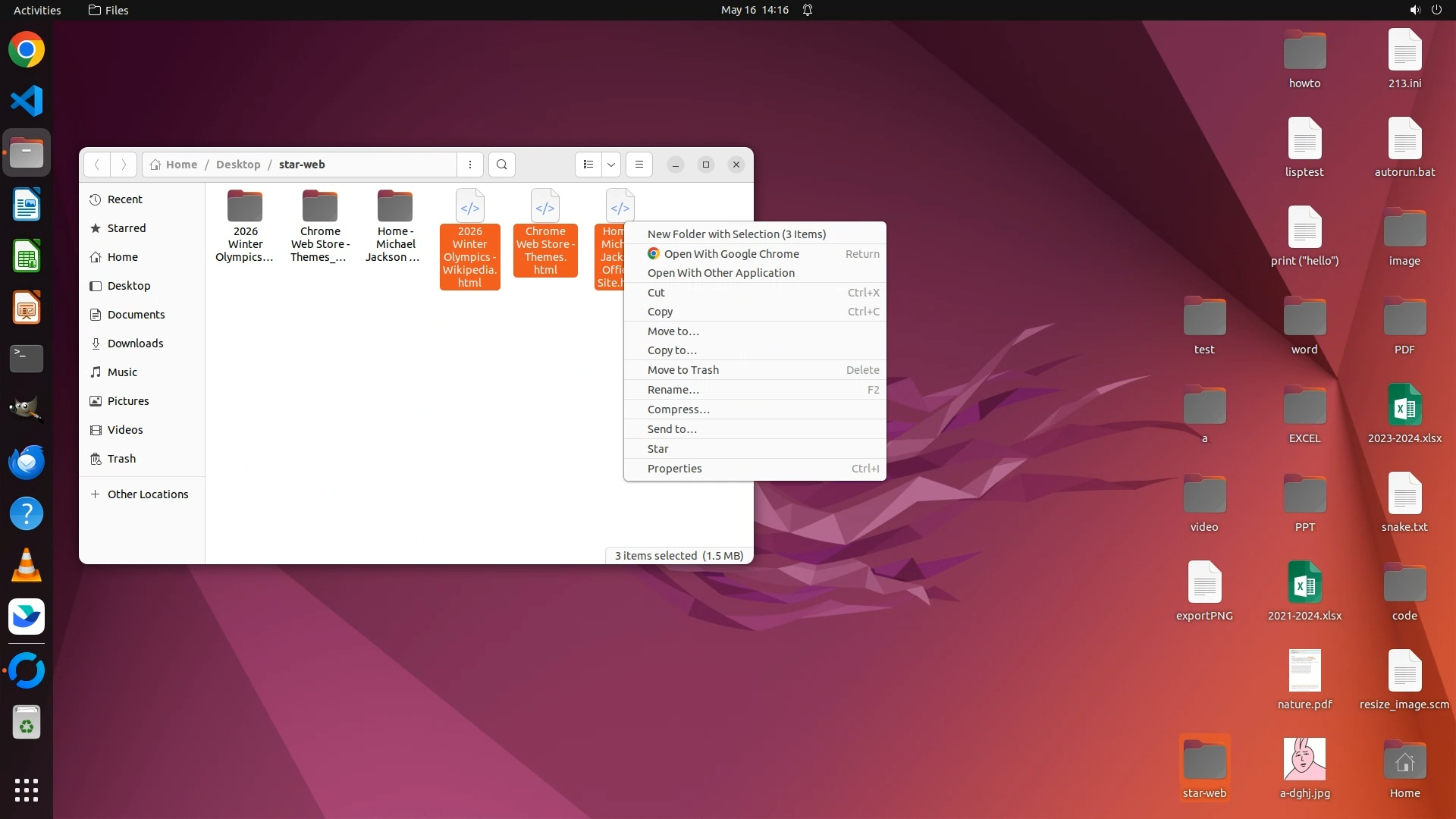This screenshot has width=1456, height=819.
Task: Open the path bar three-dot menu
Action: [470, 165]
